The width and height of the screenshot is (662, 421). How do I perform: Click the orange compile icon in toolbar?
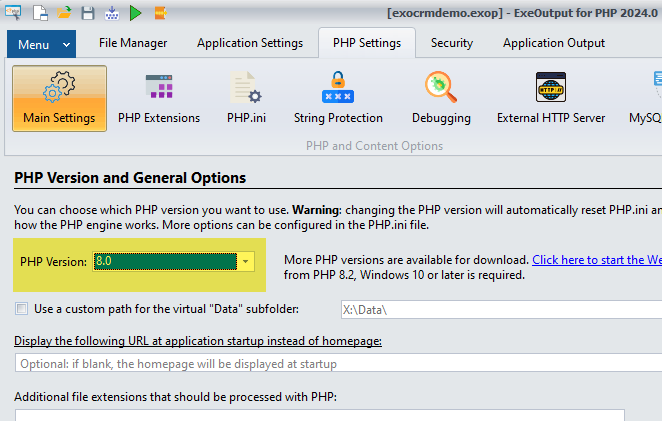tap(160, 13)
